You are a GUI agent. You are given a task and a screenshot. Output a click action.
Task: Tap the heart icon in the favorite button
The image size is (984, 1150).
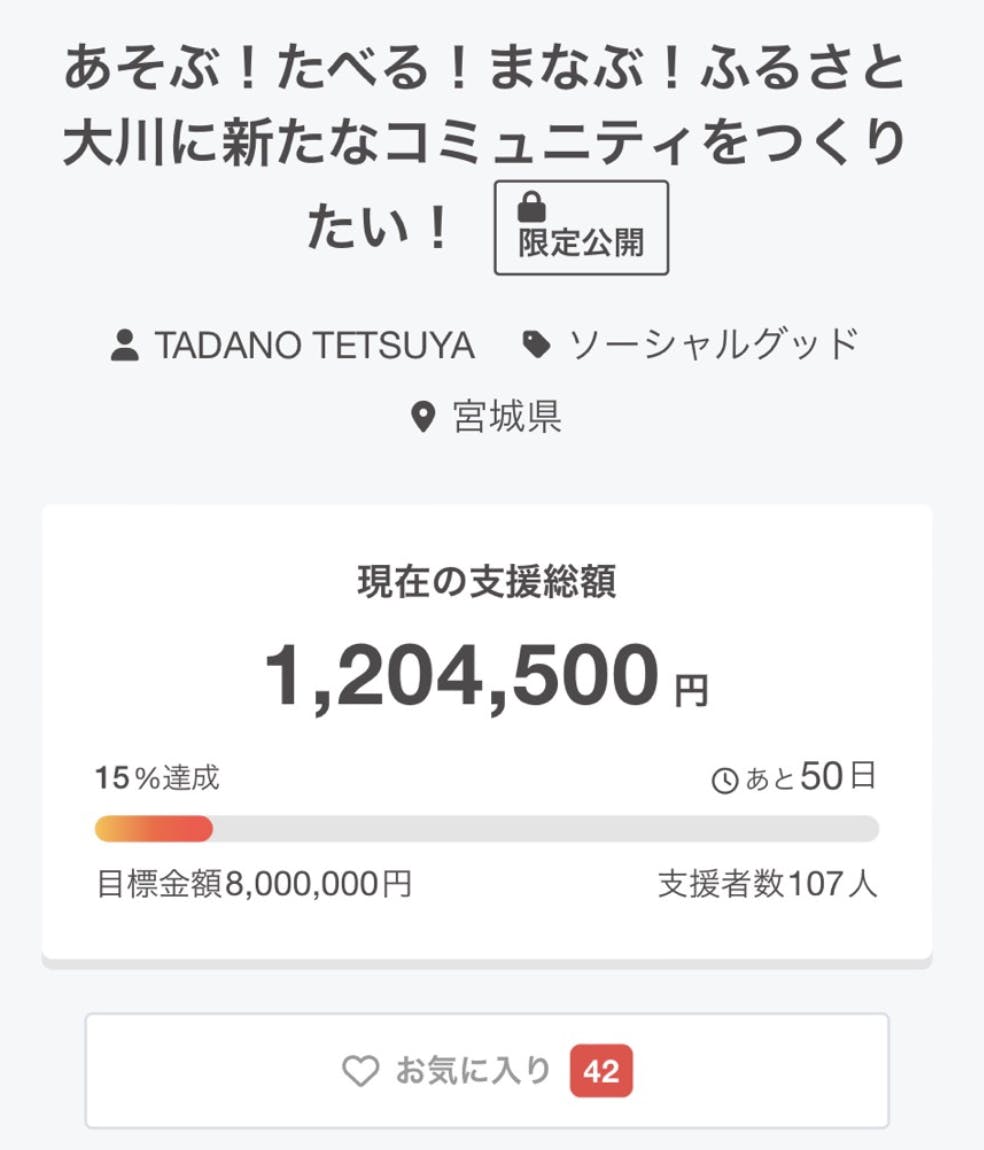(360, 1072)
